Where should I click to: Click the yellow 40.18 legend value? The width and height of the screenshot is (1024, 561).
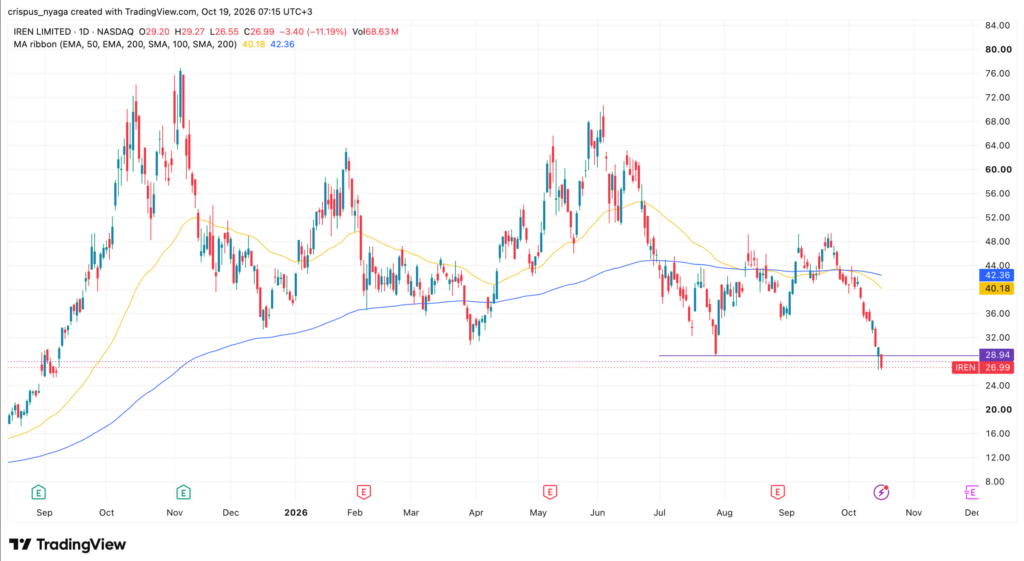point(253,44)
